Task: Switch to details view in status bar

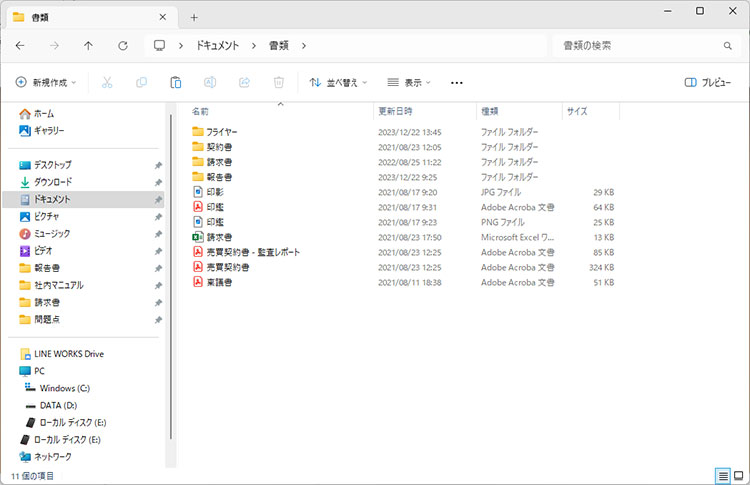Action: click(x=722, y=476)
